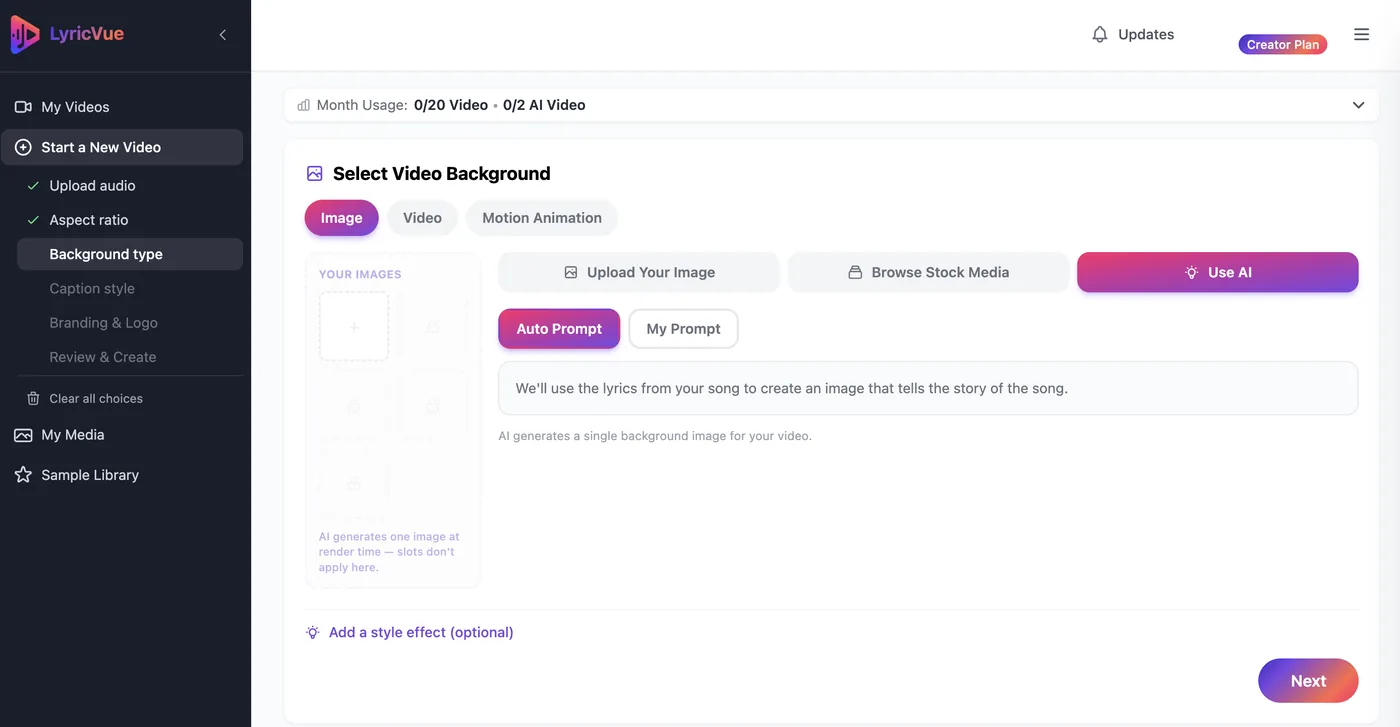
Task: Click the LyricVue logo icon
Action: tap(25, 34)
